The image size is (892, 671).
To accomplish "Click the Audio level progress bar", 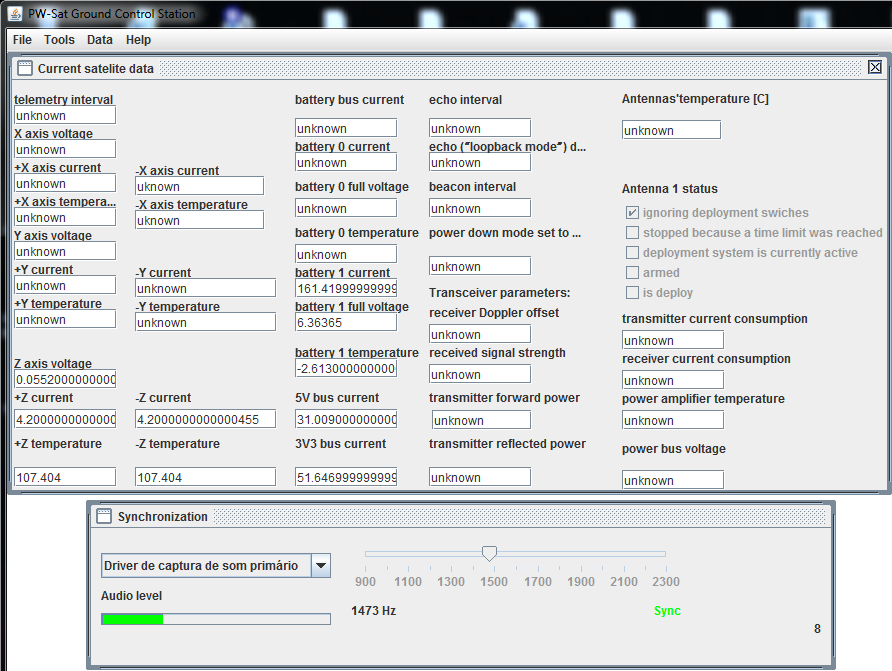I will [216, 619].
